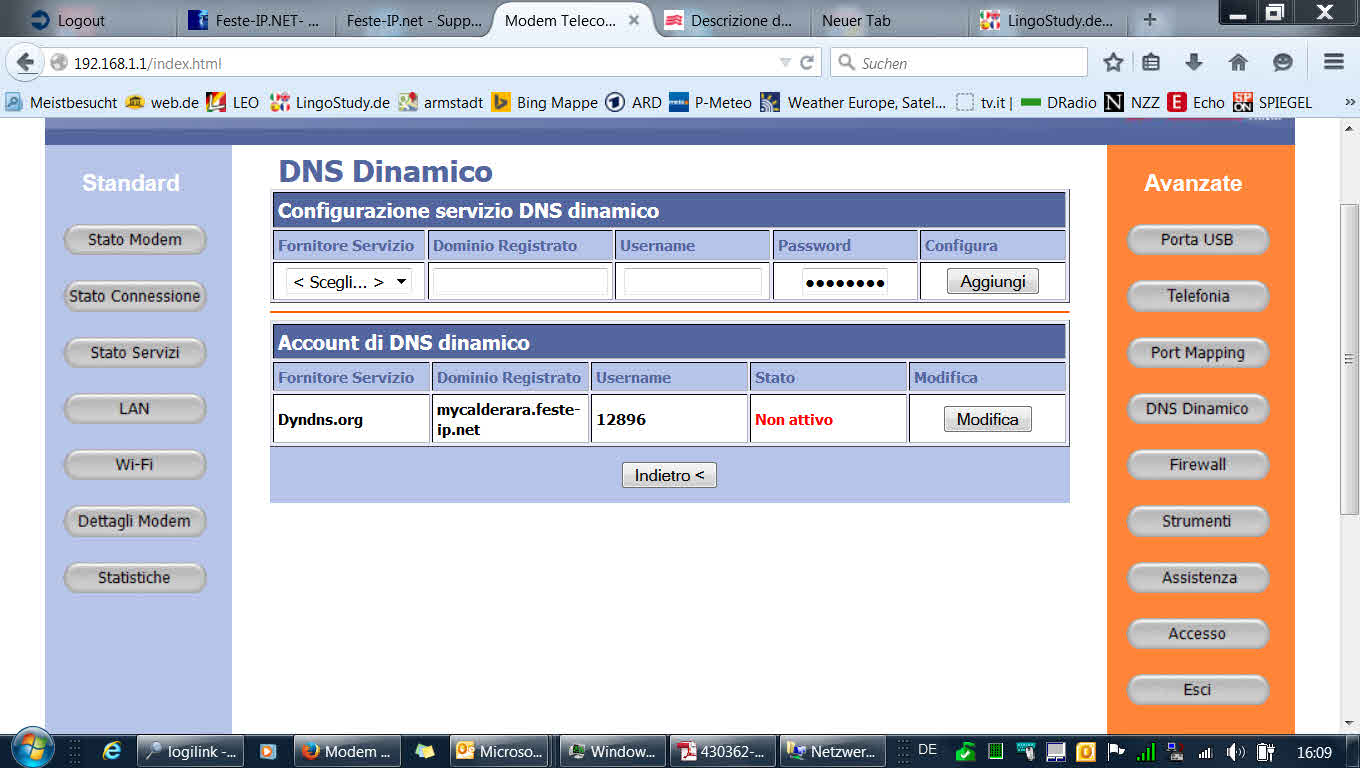
Task: Launch Internet Explorer from the taskbar
Action: click(x=113, y=750)
